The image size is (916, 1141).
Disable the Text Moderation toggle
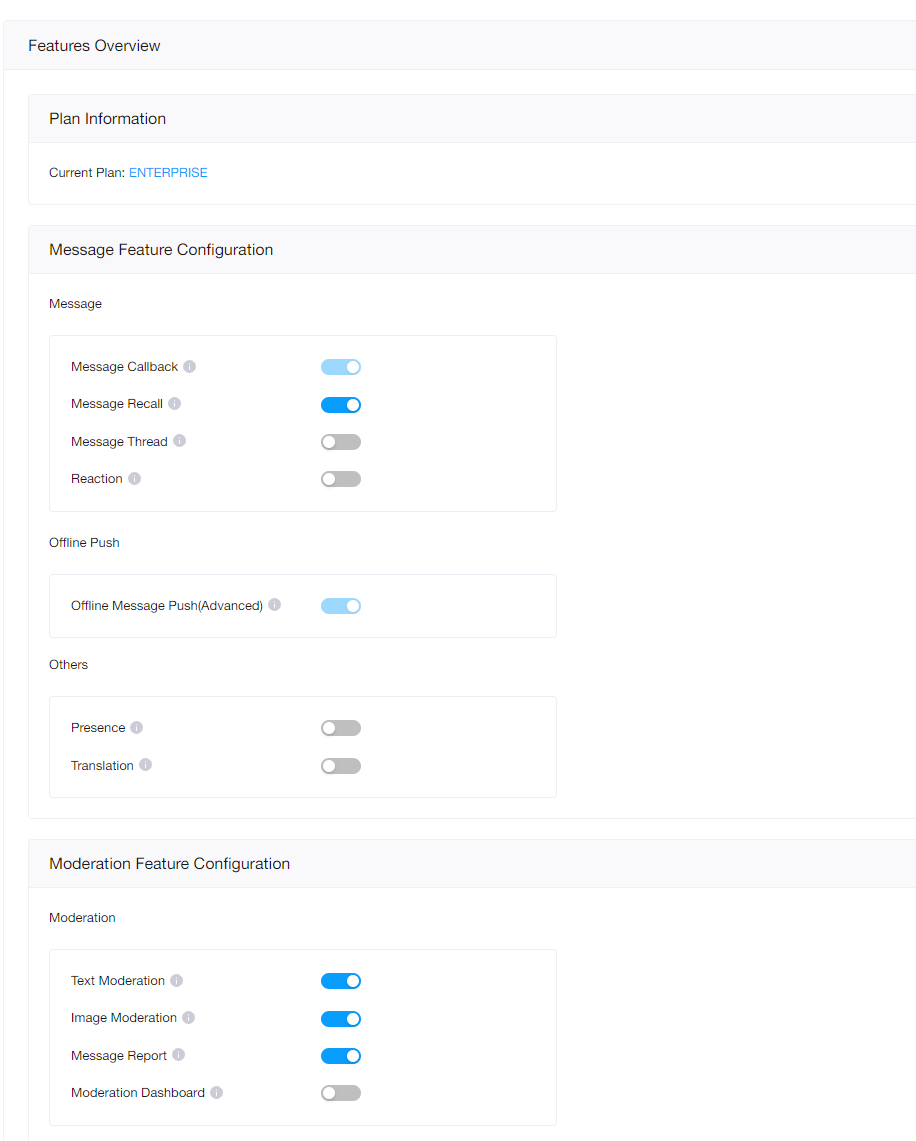[340, 981]
